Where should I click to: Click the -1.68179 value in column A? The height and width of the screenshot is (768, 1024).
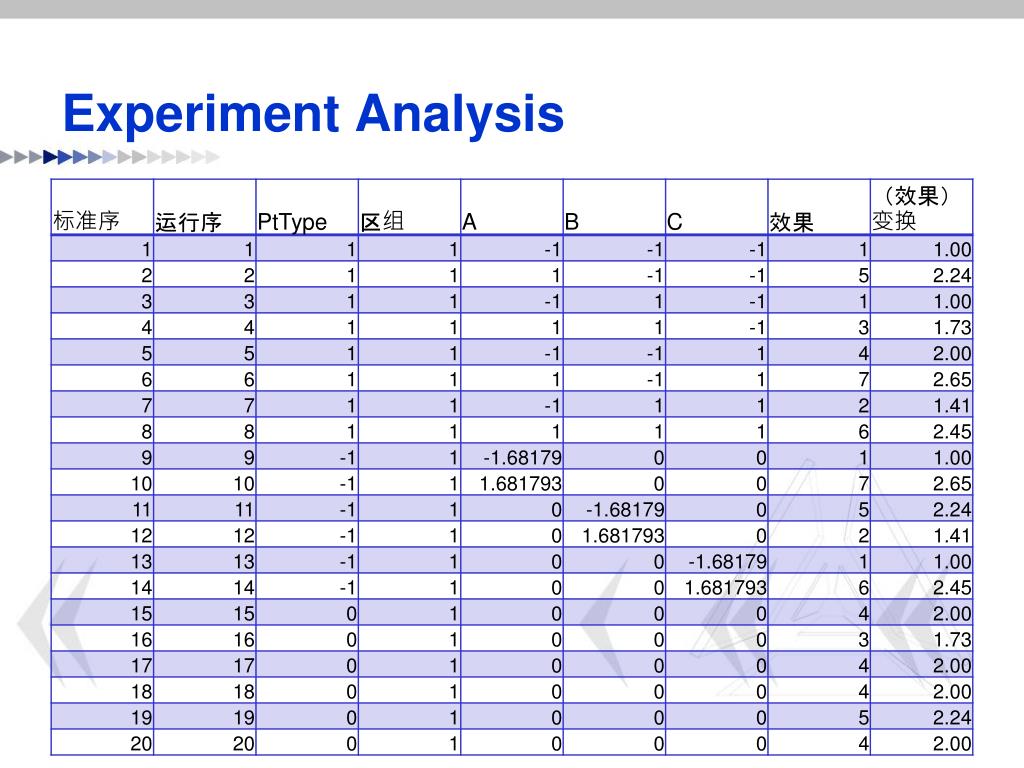click(x=522, y=458)
